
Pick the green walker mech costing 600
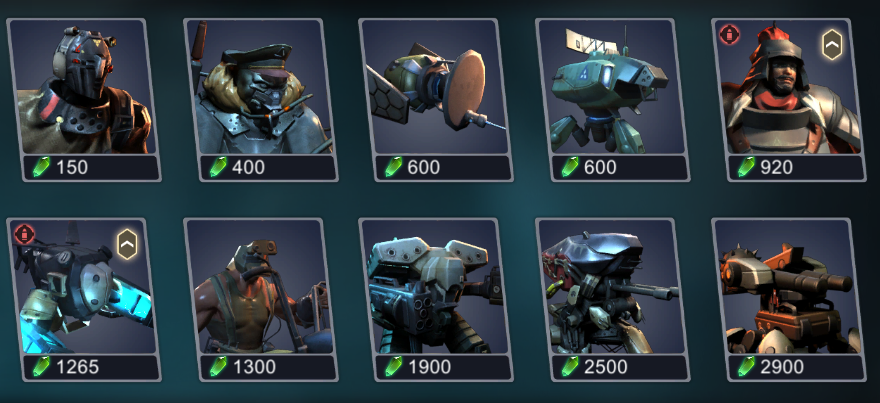[x=613, y=99]
